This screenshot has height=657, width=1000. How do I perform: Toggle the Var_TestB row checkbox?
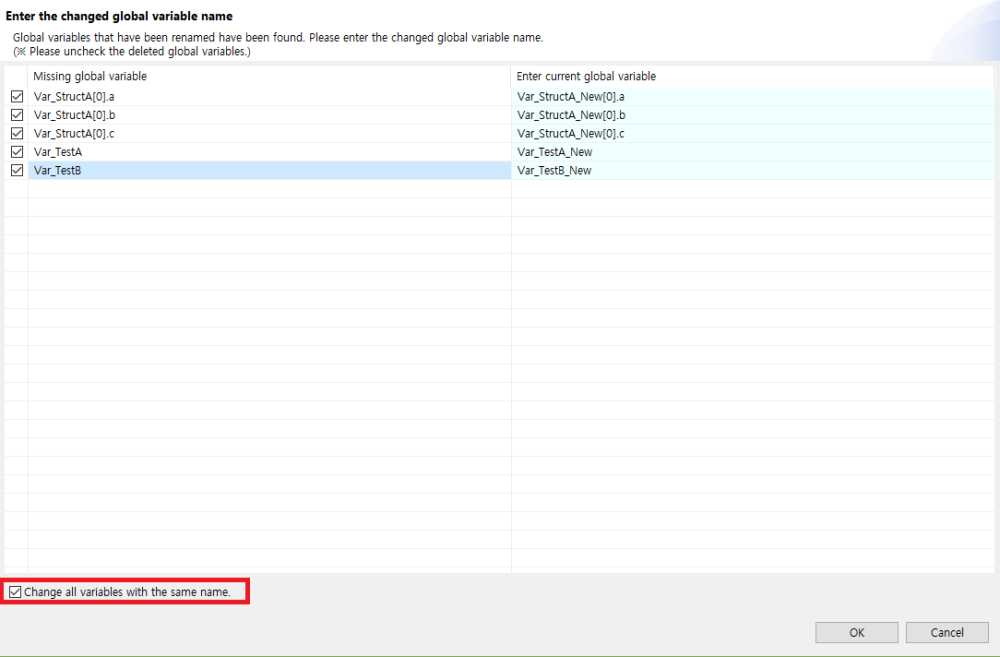[x=16, y=171]
